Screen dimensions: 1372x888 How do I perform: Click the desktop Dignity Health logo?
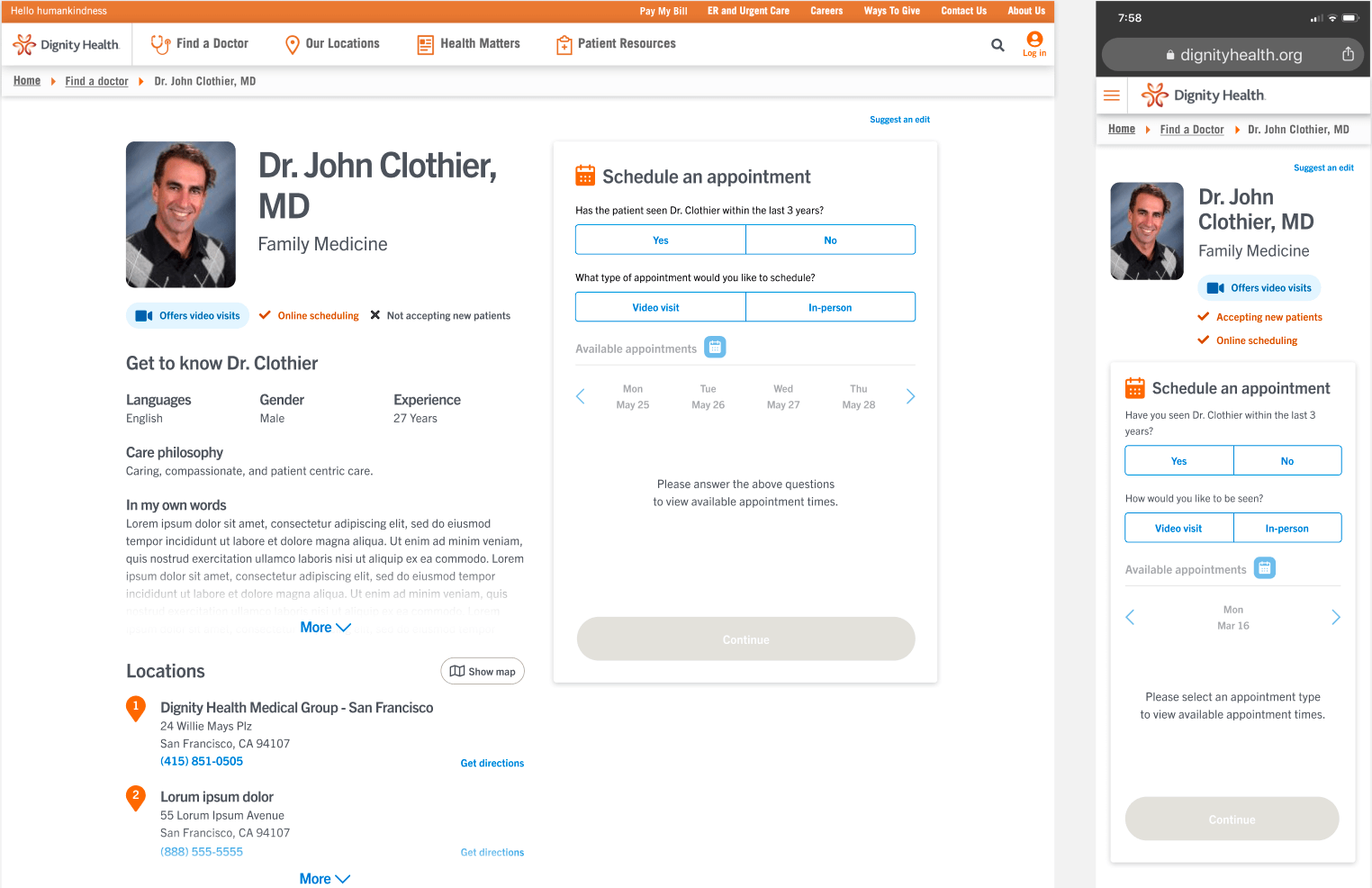pyautogui.click(x=67, y=44)
